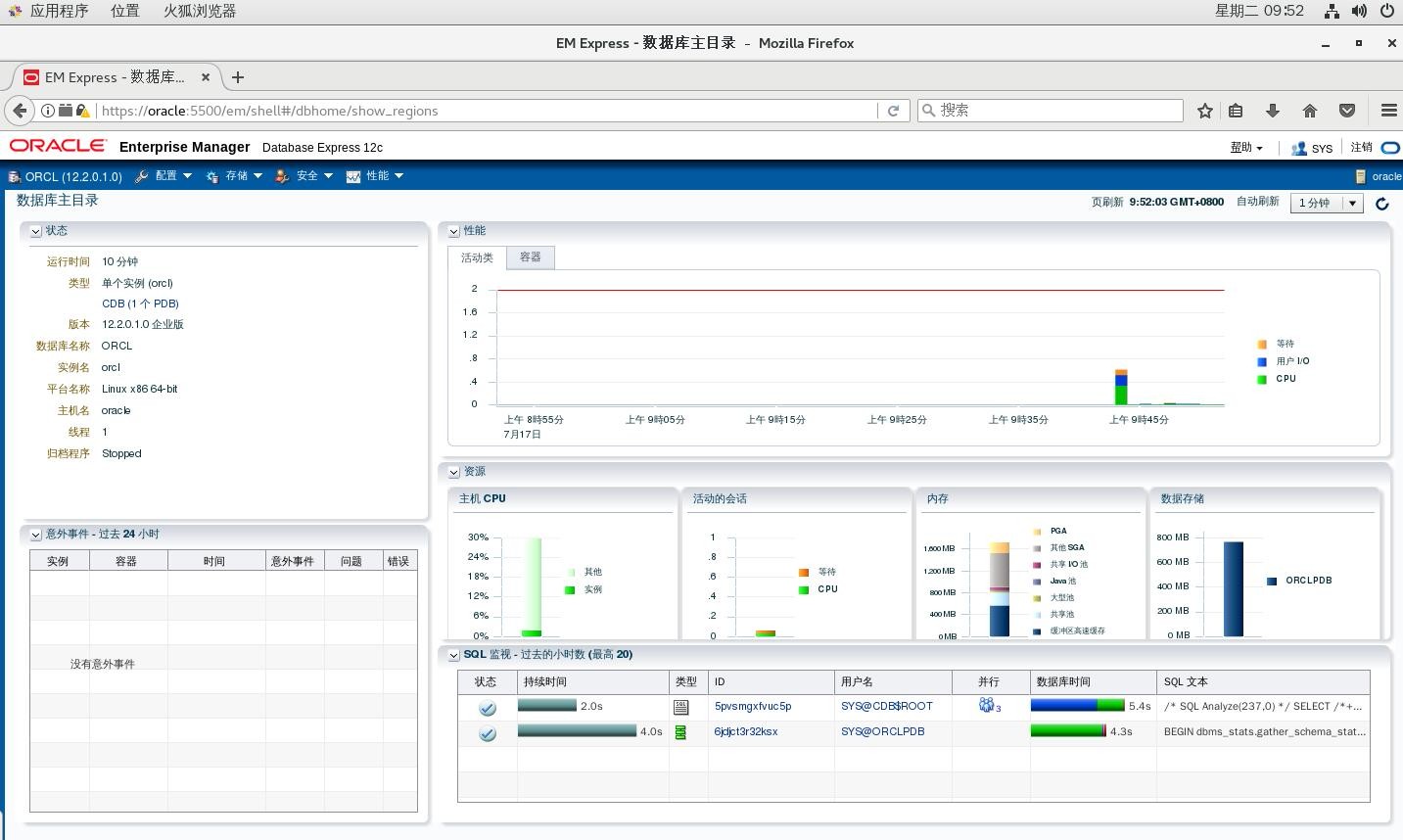
Task: Open the 配置 menu
Action: pos(163,176)
